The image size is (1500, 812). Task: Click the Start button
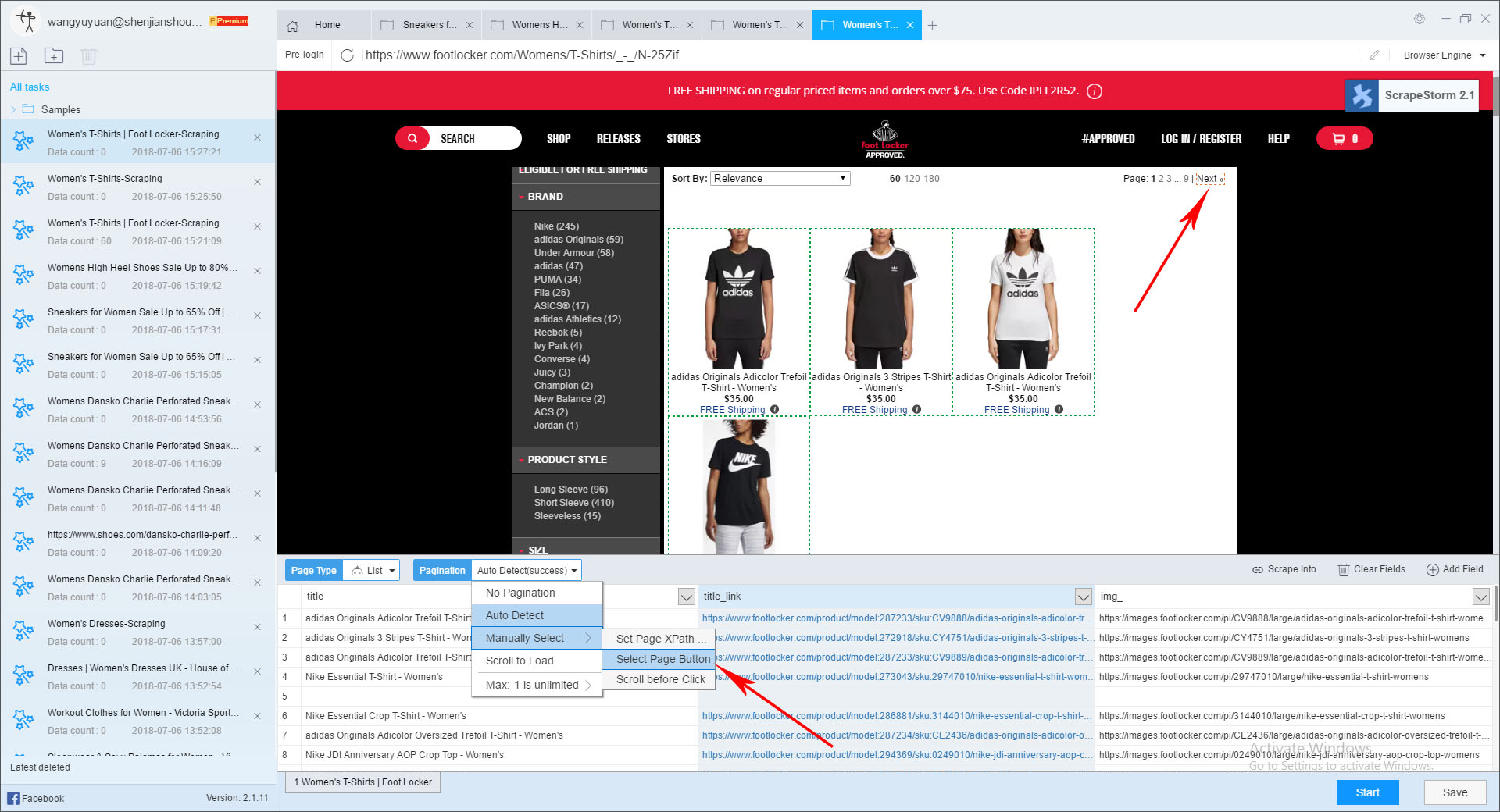tap(1367, 792)
